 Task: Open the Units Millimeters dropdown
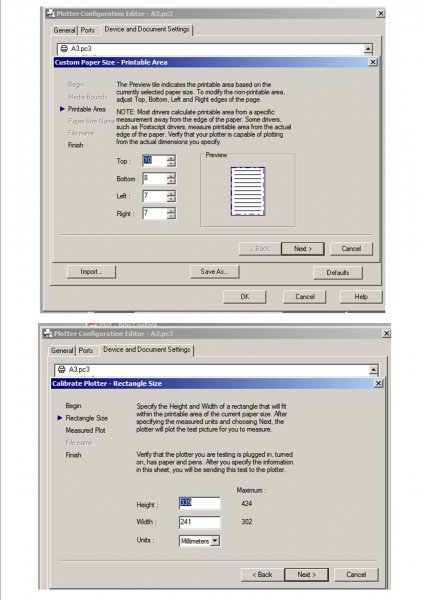(199, 541)
